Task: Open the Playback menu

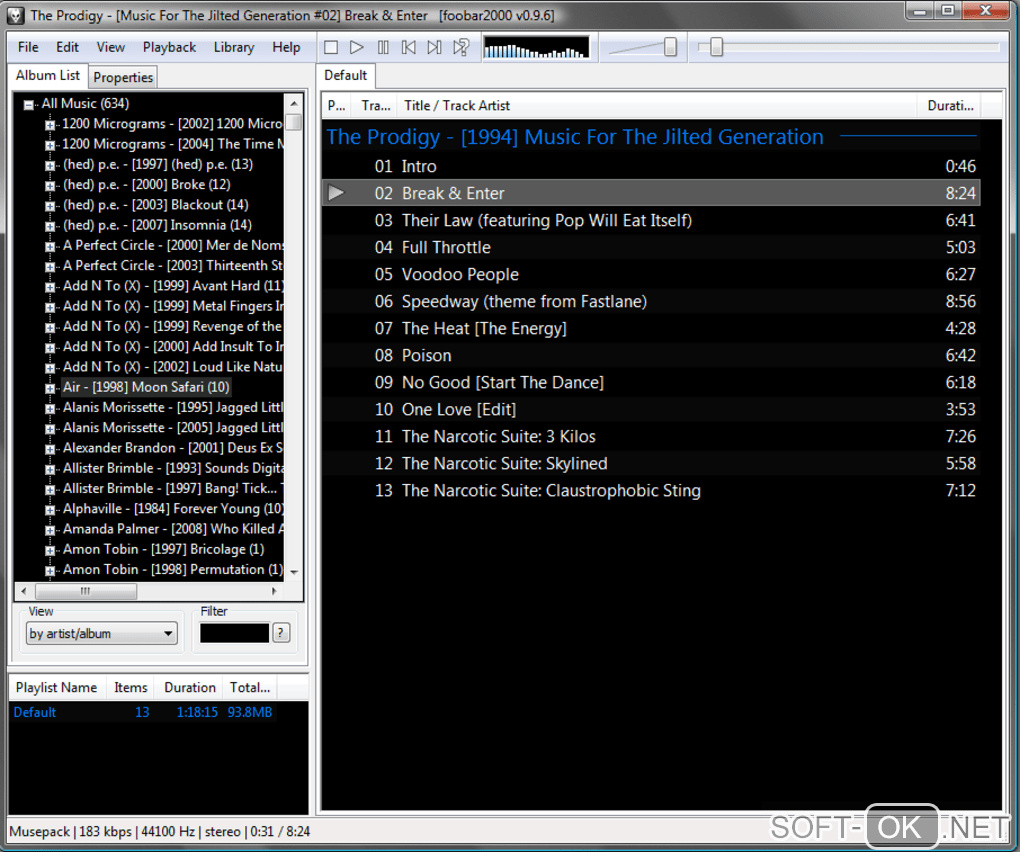Action: pyautogui.click(x=169, y=47)
